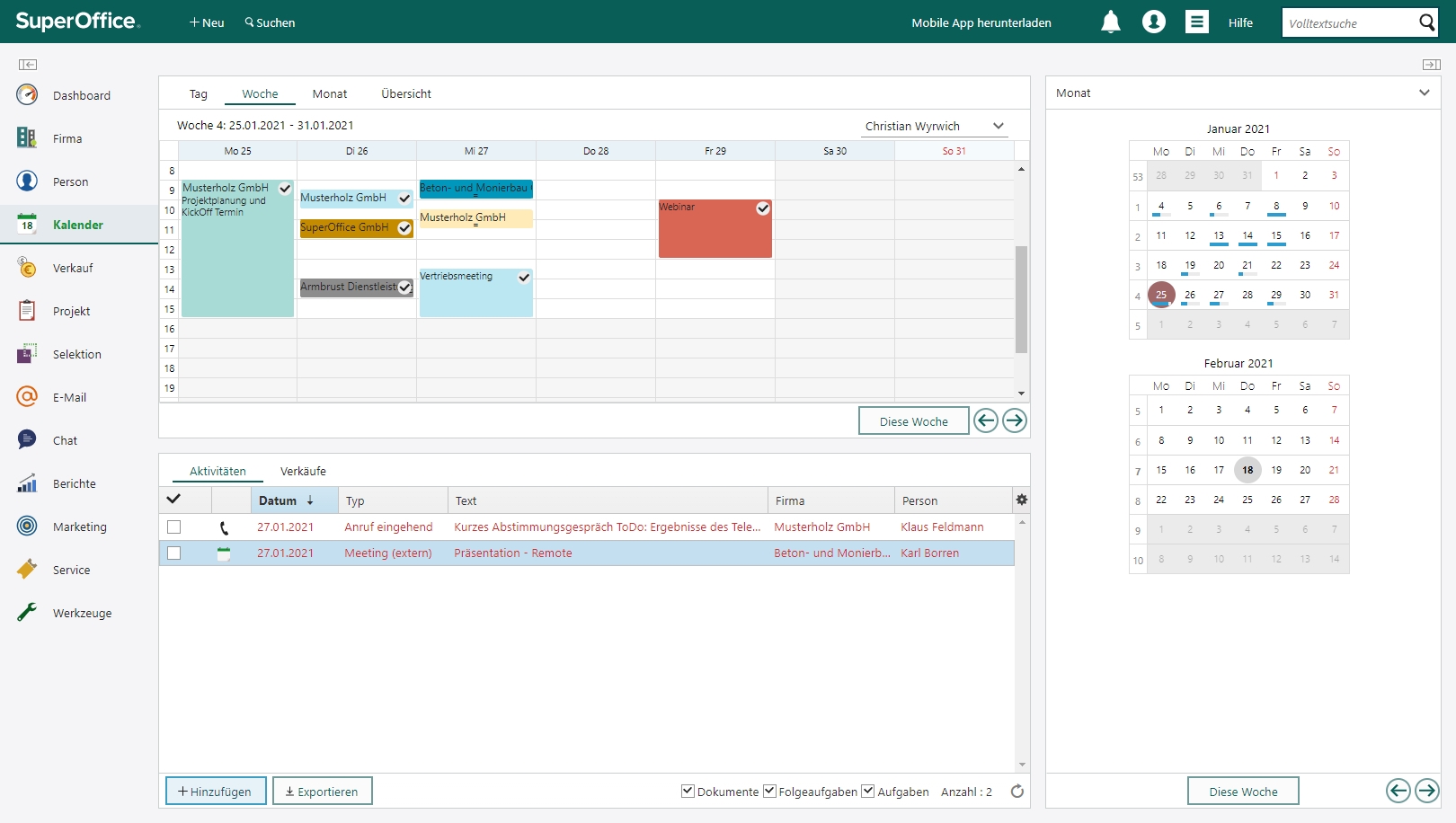Open Karl Borren in Person column
This screenshot has height=823, width=1456.
[930, 553]
